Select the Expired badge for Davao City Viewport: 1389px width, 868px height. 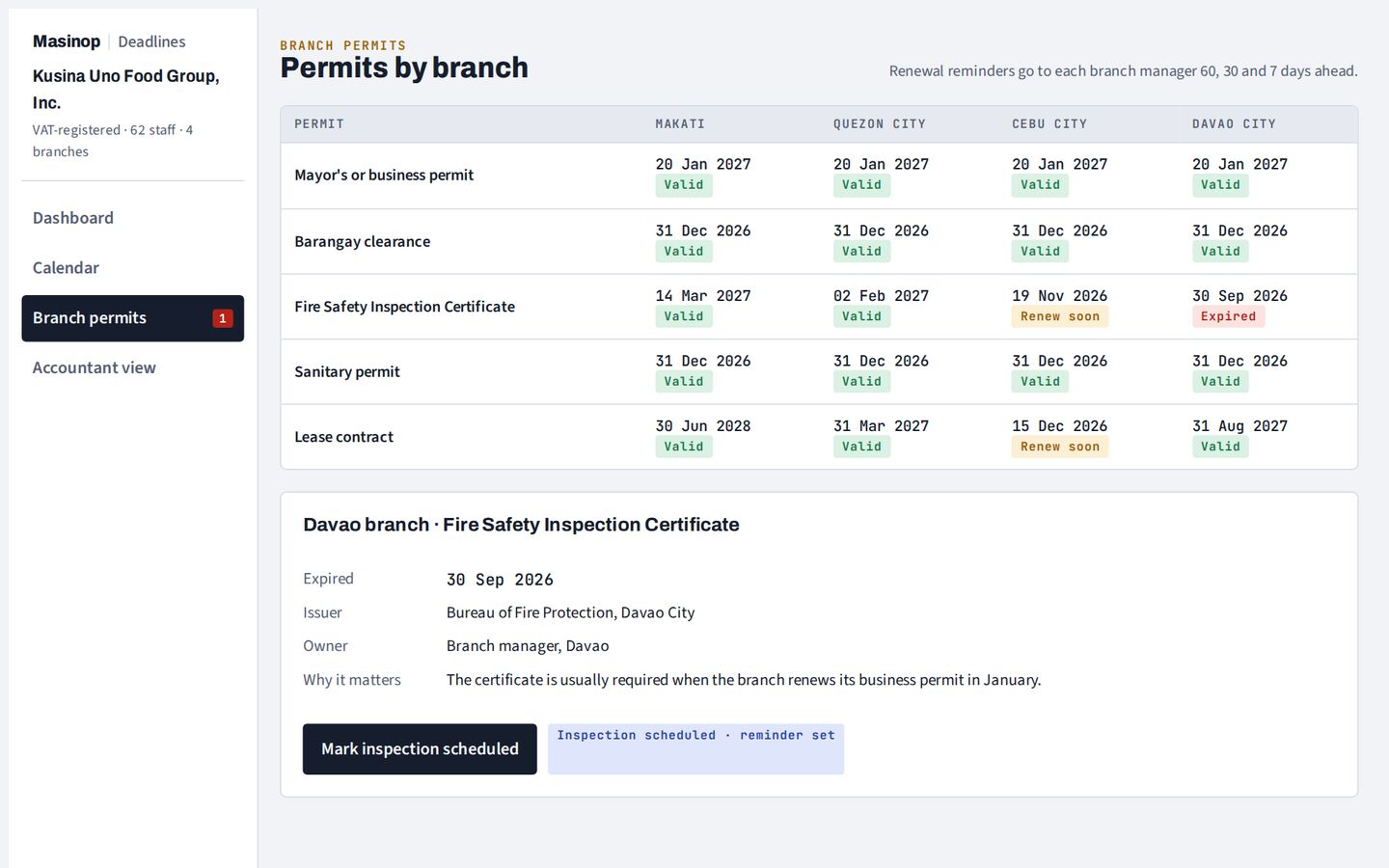tap(1228, 316)
